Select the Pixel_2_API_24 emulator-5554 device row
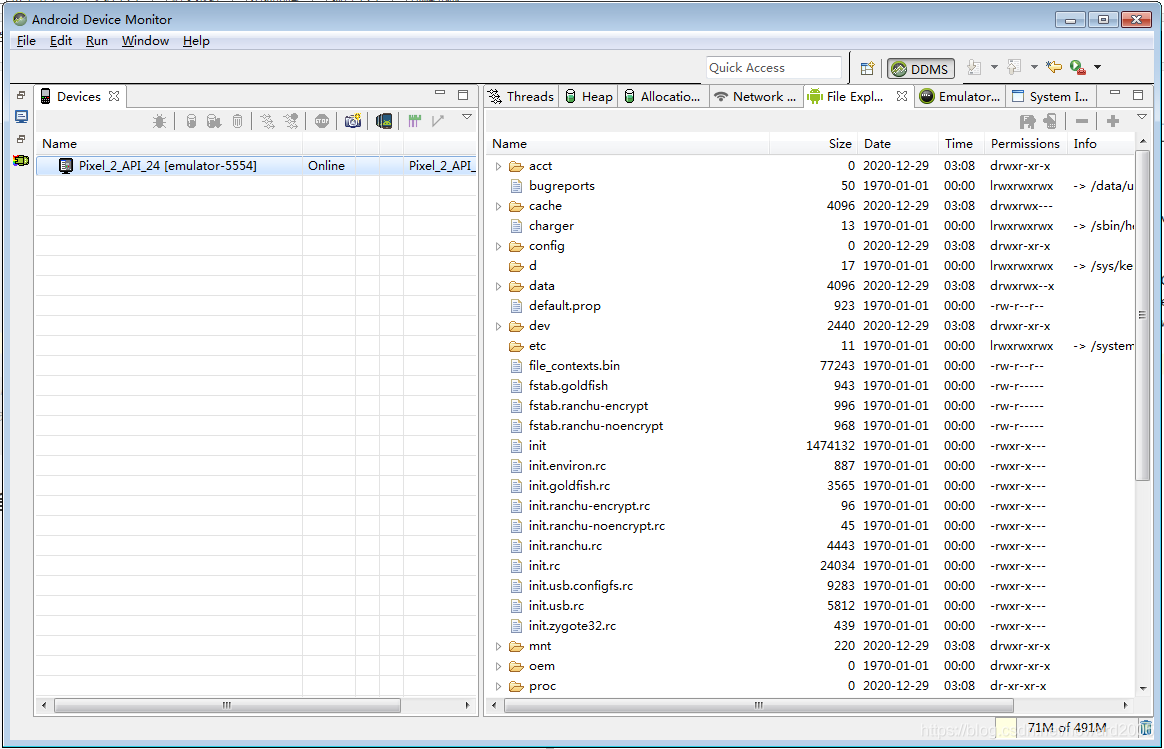This screenshot has width=1164, height=749. pos(256,166)
